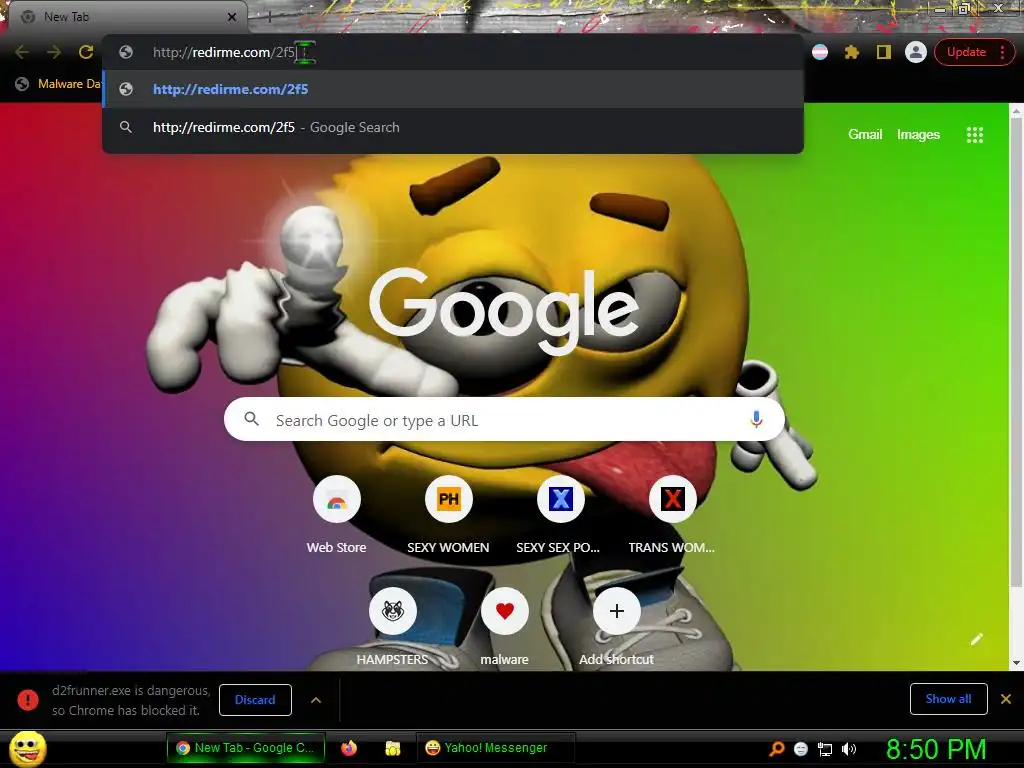Click the browser forward arrow

(54, 52)
